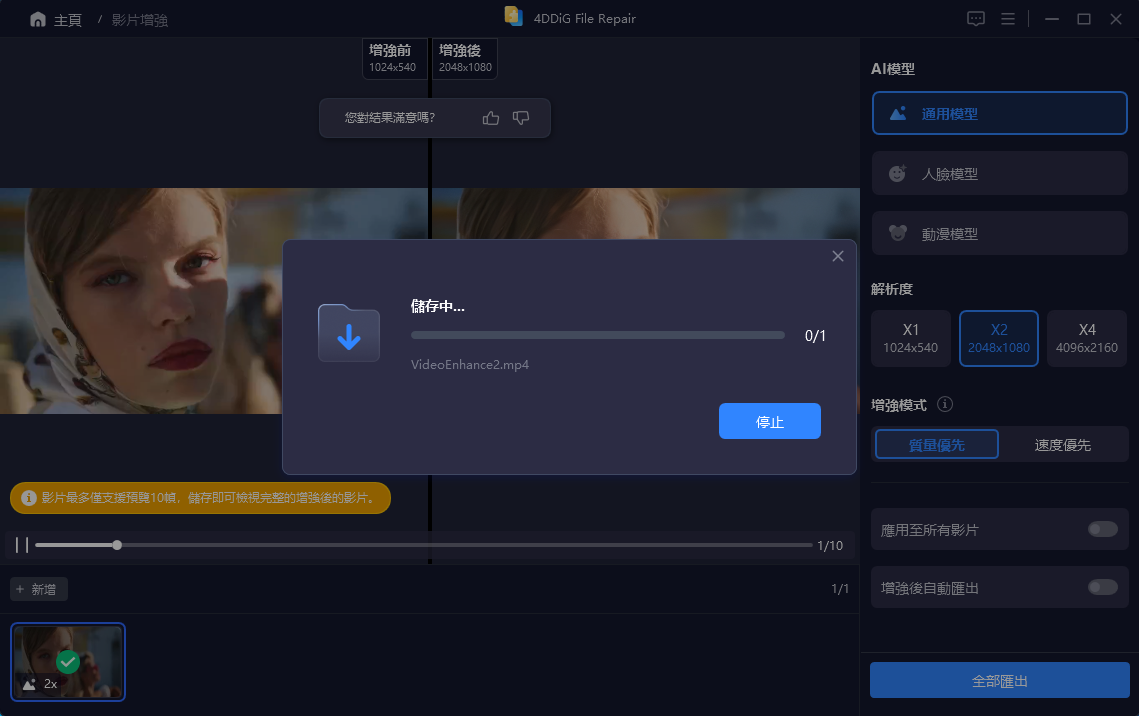Maximize the 4DDiG File Repair window
1139x716 pixels.
click(1084, 19)
